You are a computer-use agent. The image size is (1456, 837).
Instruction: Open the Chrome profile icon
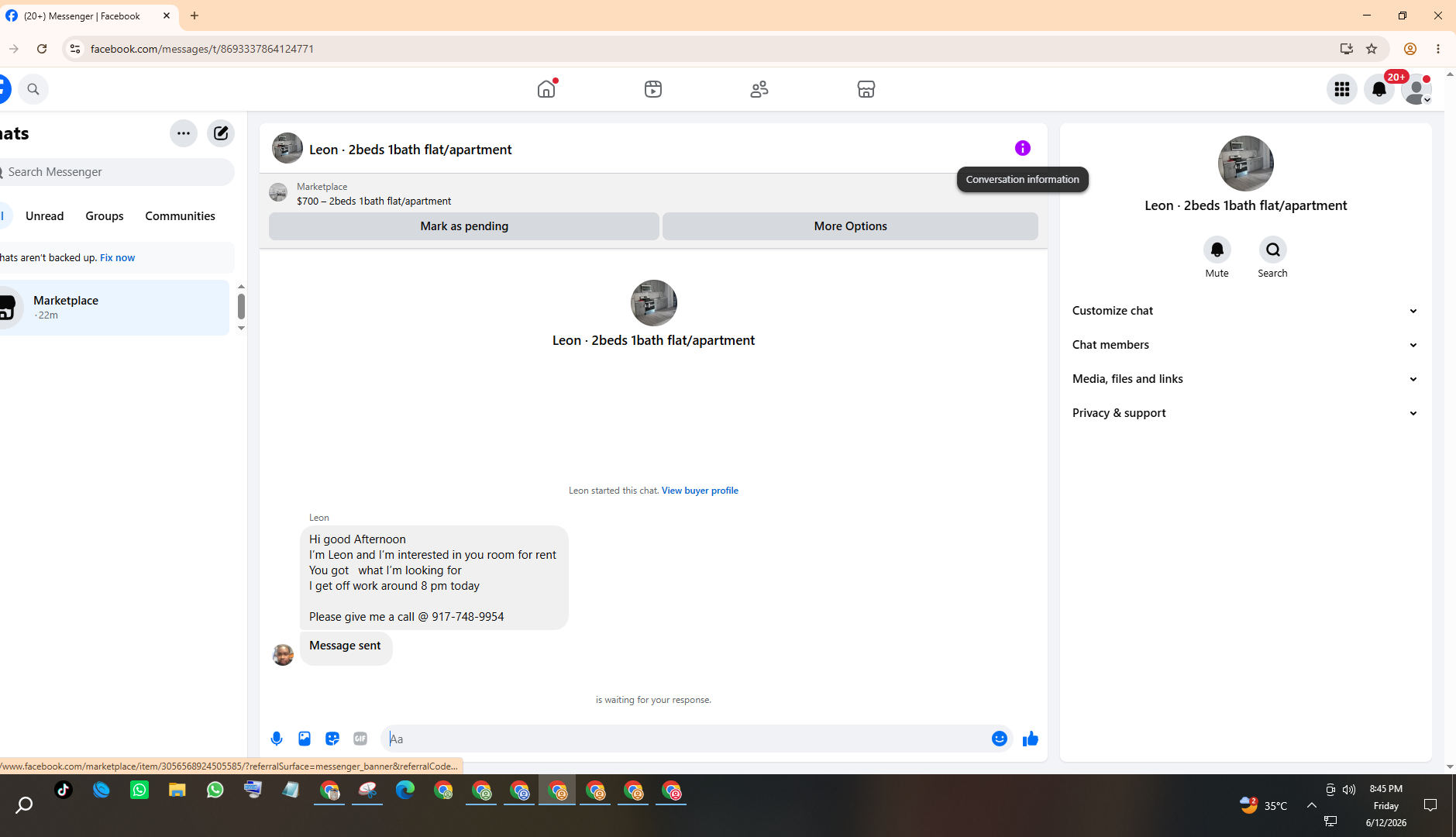(1410, 49)
